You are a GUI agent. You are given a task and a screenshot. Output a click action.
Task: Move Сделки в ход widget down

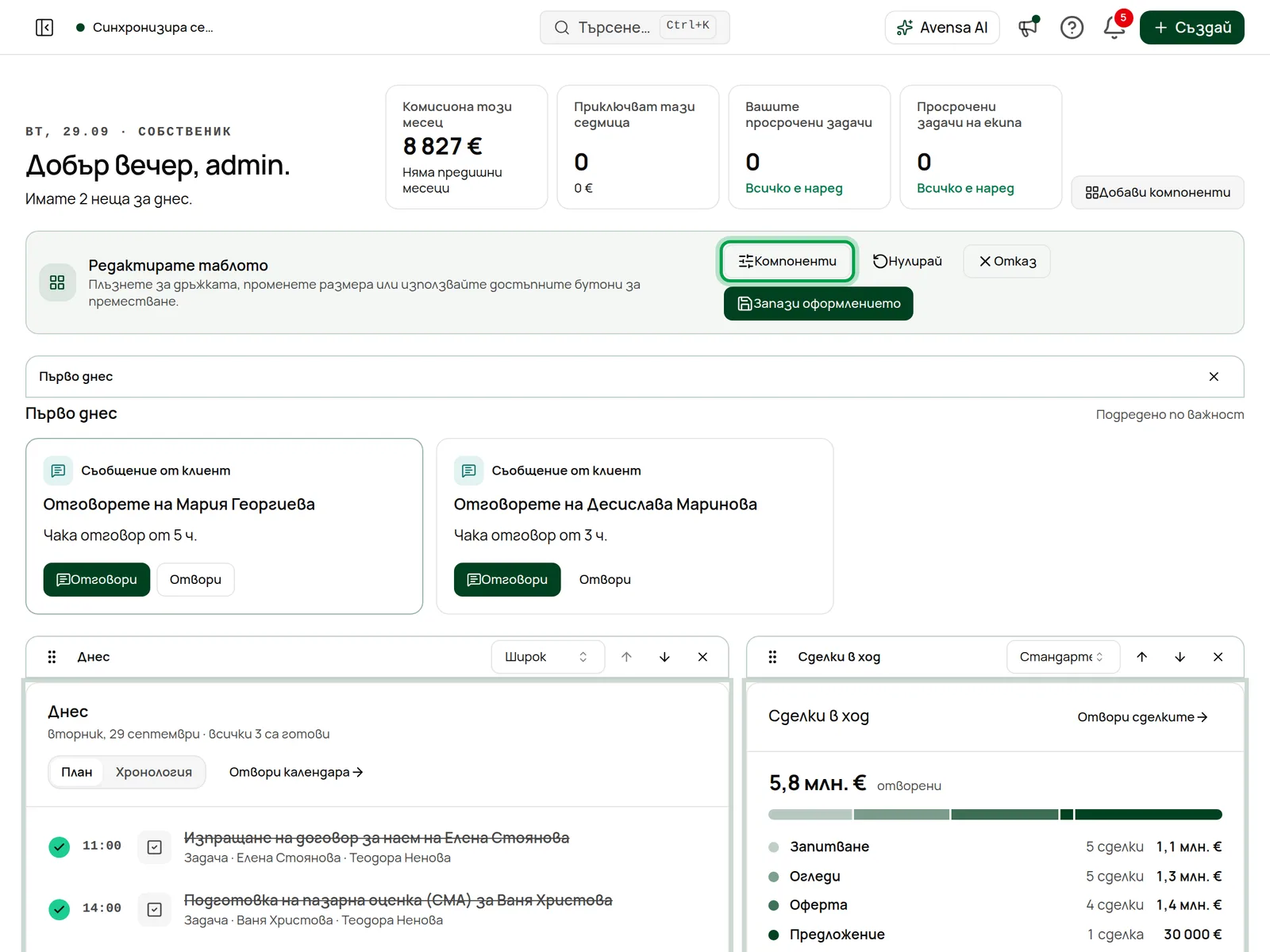[1180, 657]
